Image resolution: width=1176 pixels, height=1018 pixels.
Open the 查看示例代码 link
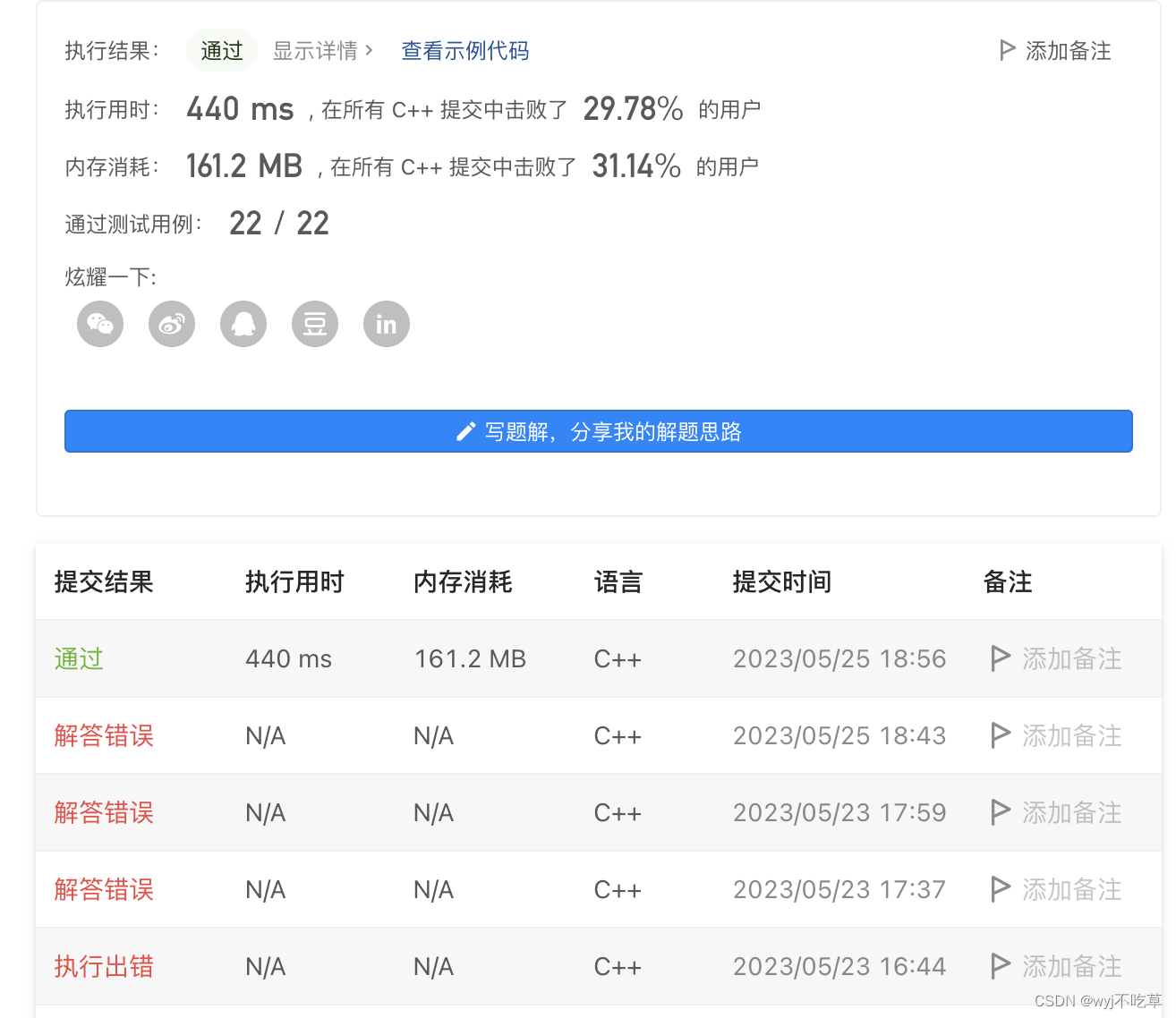point(465,51)
